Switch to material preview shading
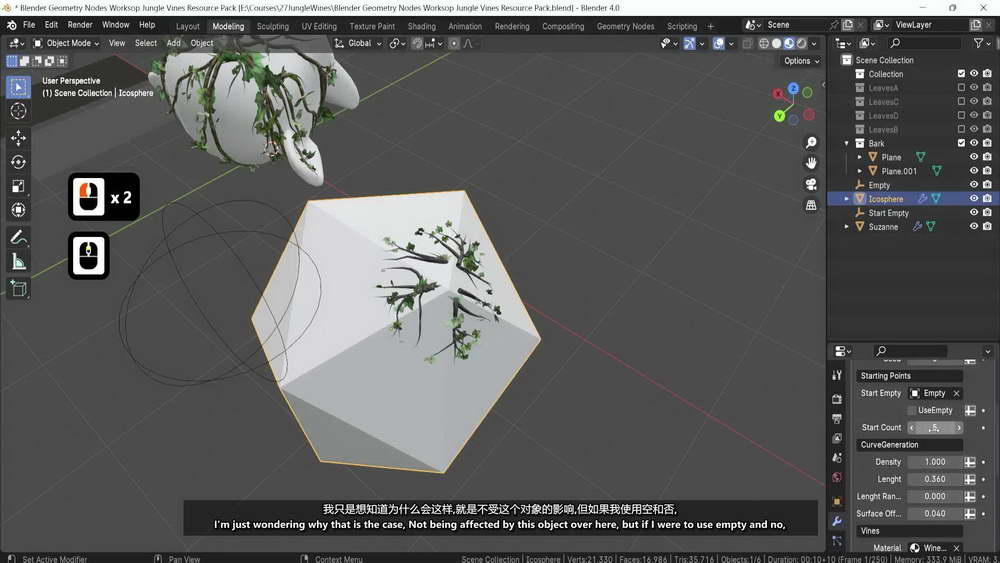This screenshot has height=563, width=1000. coord(789,43)
